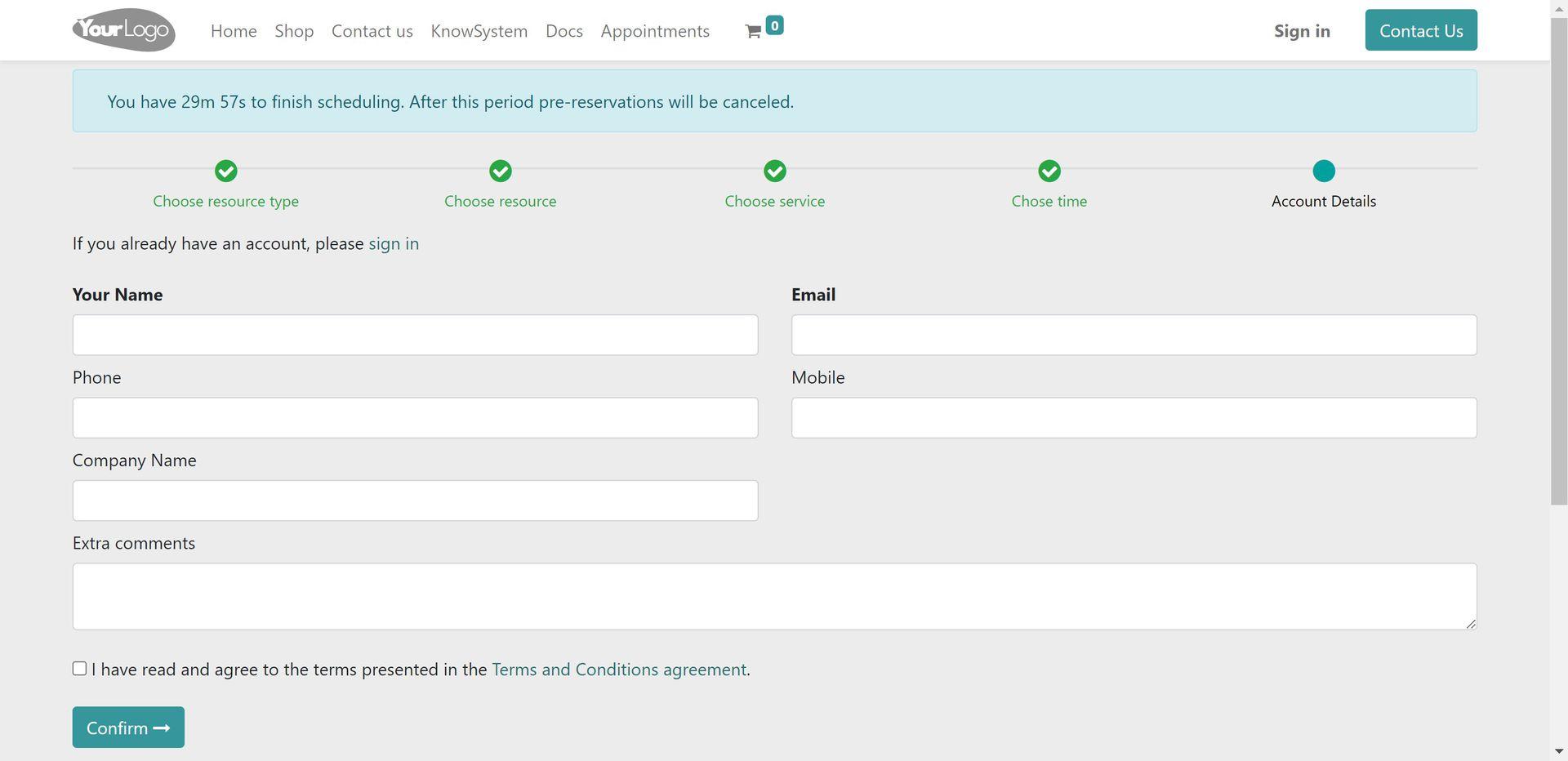Screen dimensions: 1568x761
Task: Open Contact us in navigation menu
Action: [x=372, y=31]
